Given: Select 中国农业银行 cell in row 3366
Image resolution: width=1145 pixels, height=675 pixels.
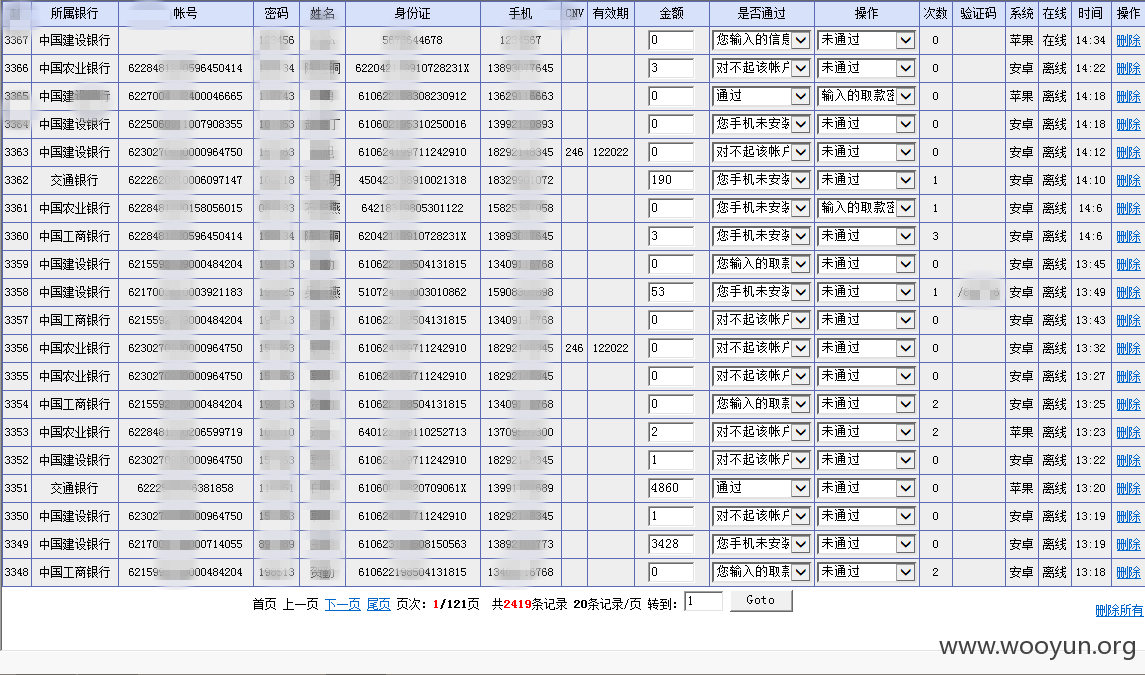Looking at the screenshot, I should (x=74, y=68).
